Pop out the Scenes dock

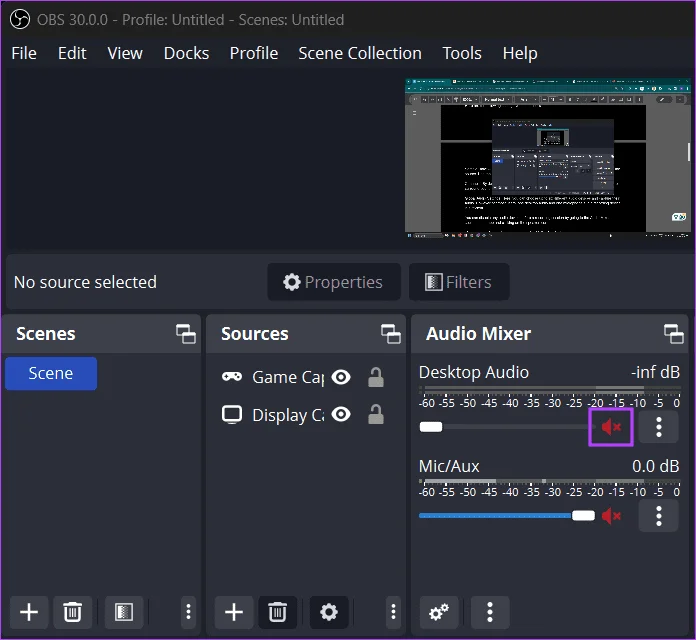186,334
